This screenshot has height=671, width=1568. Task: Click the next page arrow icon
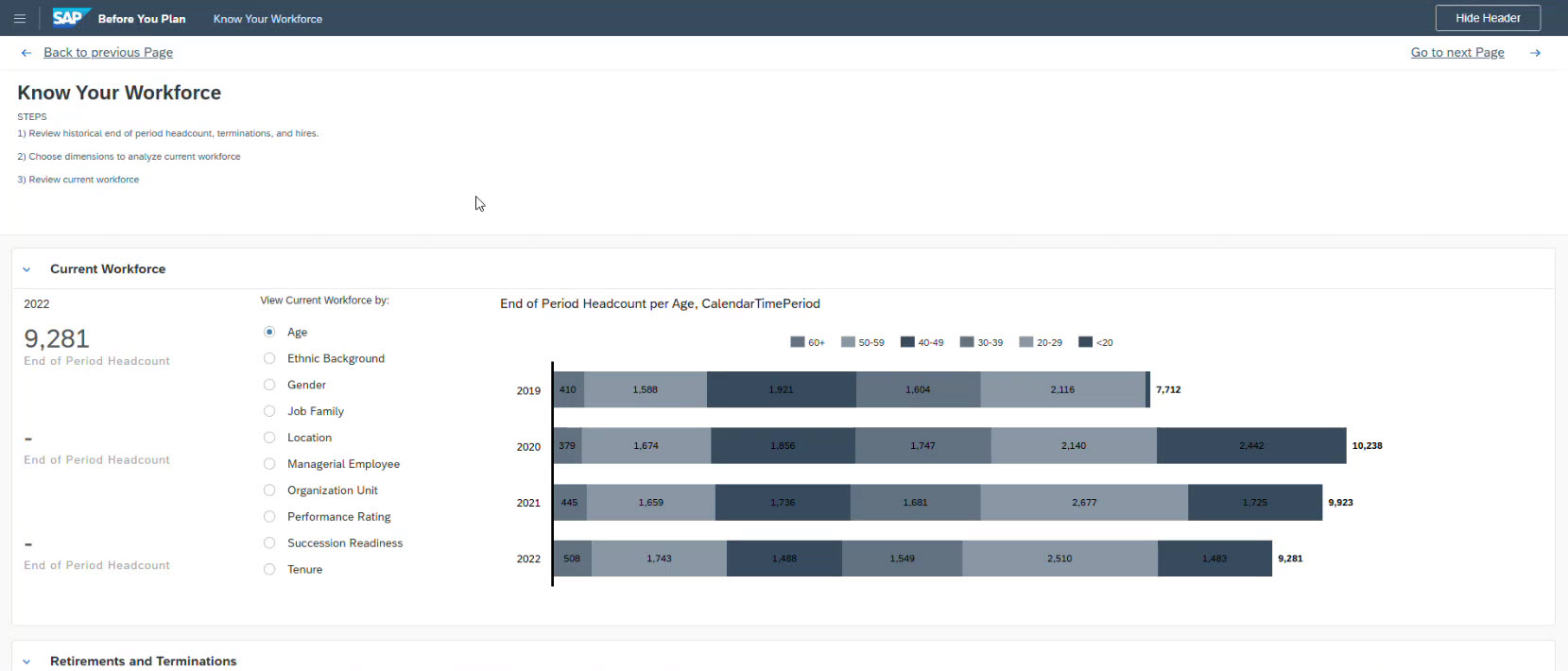(x=1535, y=53)
